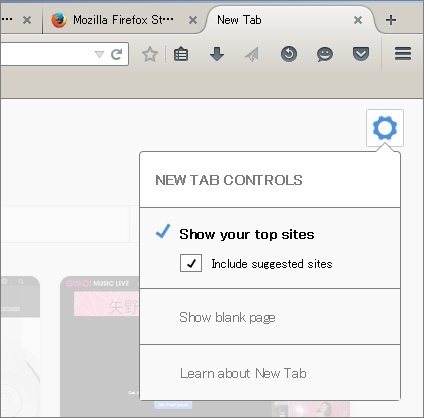Open the hamburger menu button
Image resolution: width=424 pixels, height=418 pixels.
pos(403,54)
